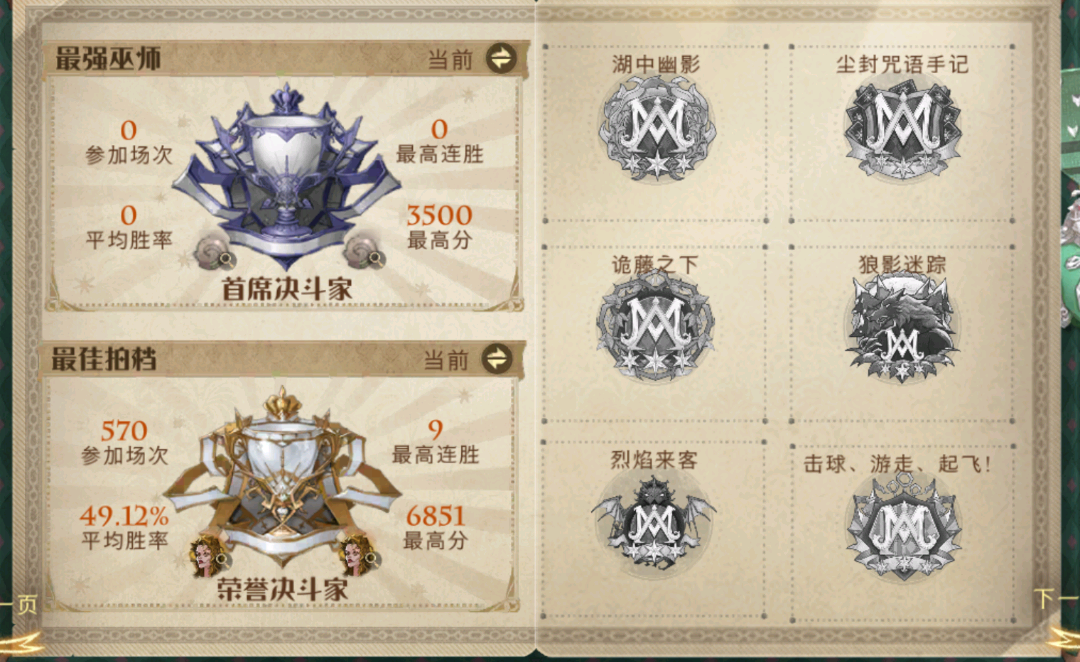Screen dimensions: 1080x662
Task: Click the purple 首席决斗家 trophy
Action: tap(286, 174)
